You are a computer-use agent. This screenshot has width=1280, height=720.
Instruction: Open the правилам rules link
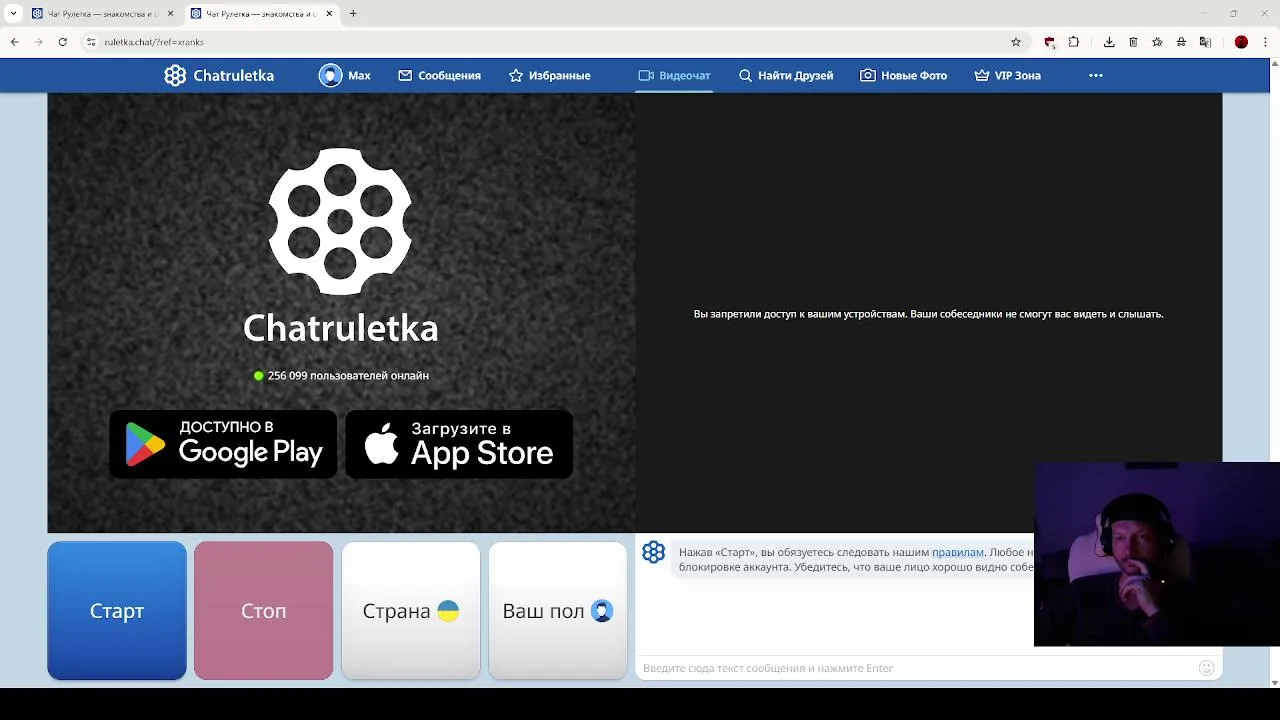[x=957, y=552]
